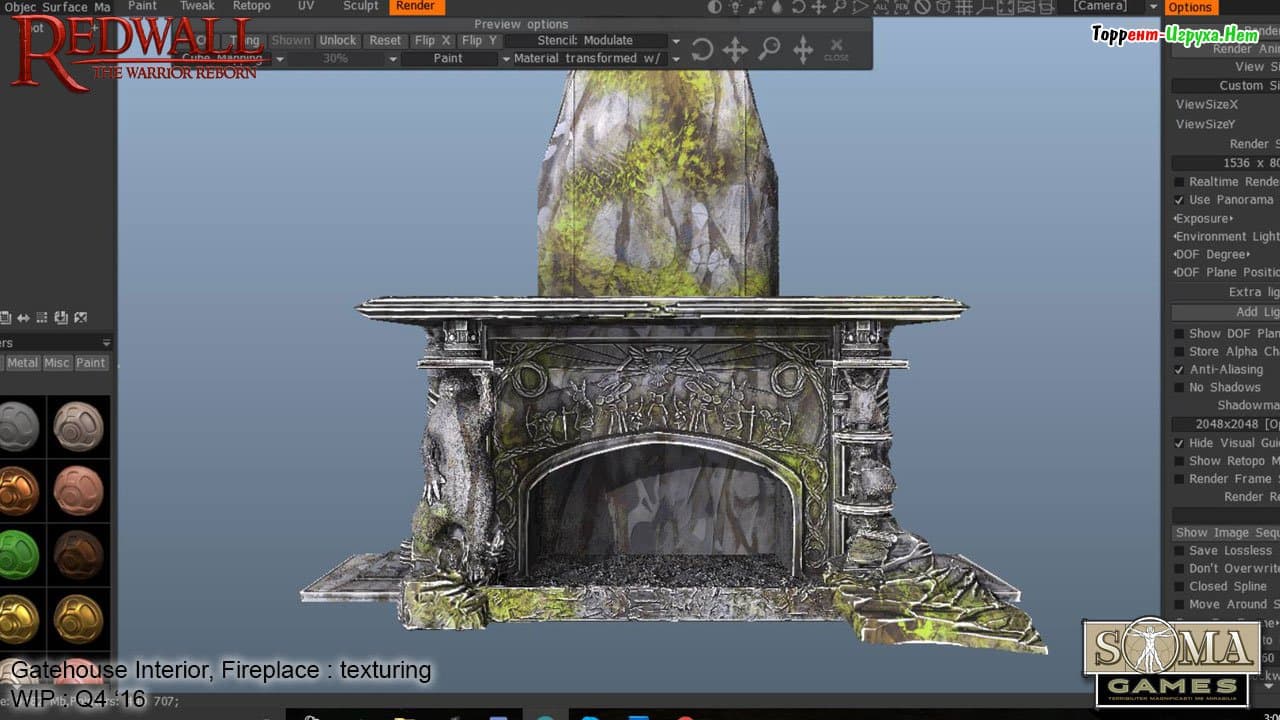
Task: Toggle the Anti-Aliasing checkbox
Action: pyautogui.click(x=1180, y=370)
